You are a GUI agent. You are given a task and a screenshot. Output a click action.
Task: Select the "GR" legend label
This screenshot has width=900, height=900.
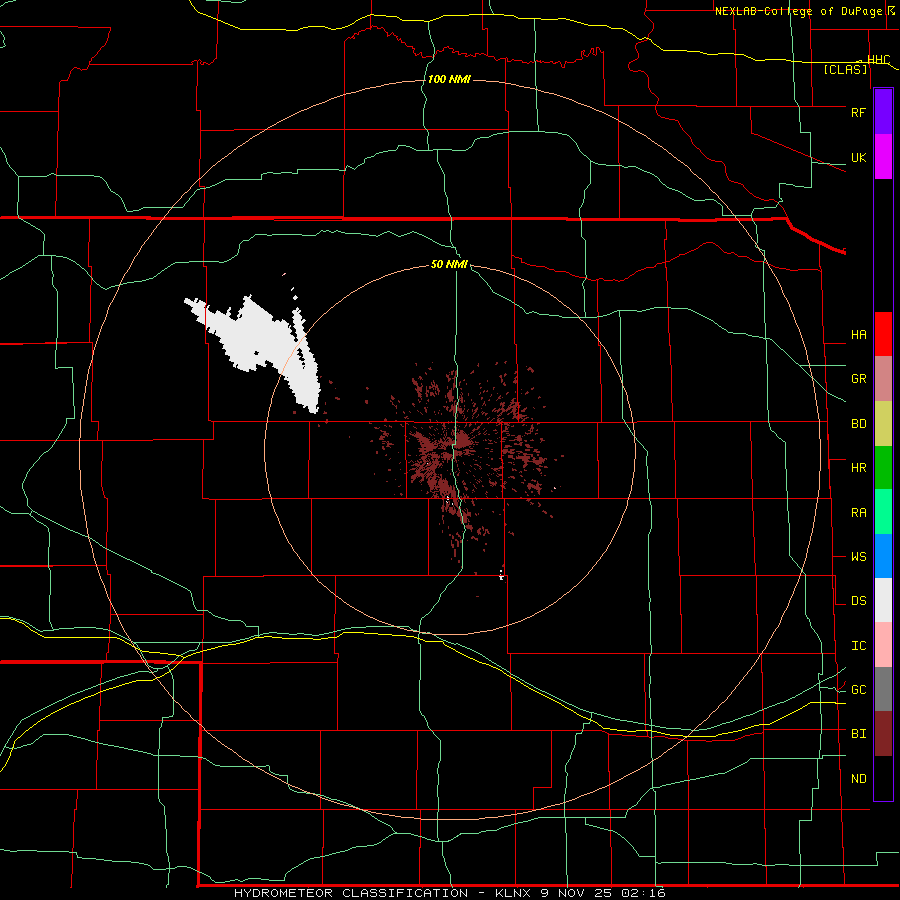[858, 379]
